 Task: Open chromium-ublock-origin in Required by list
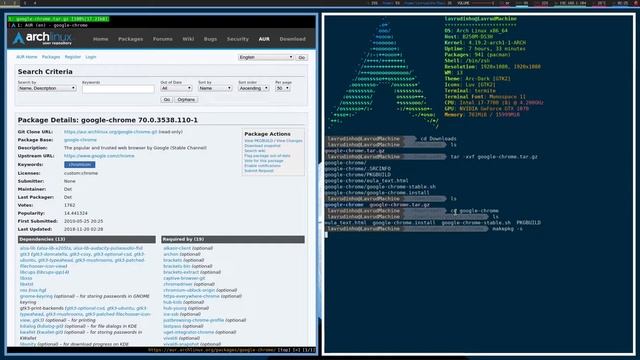(x=189, y=290)
